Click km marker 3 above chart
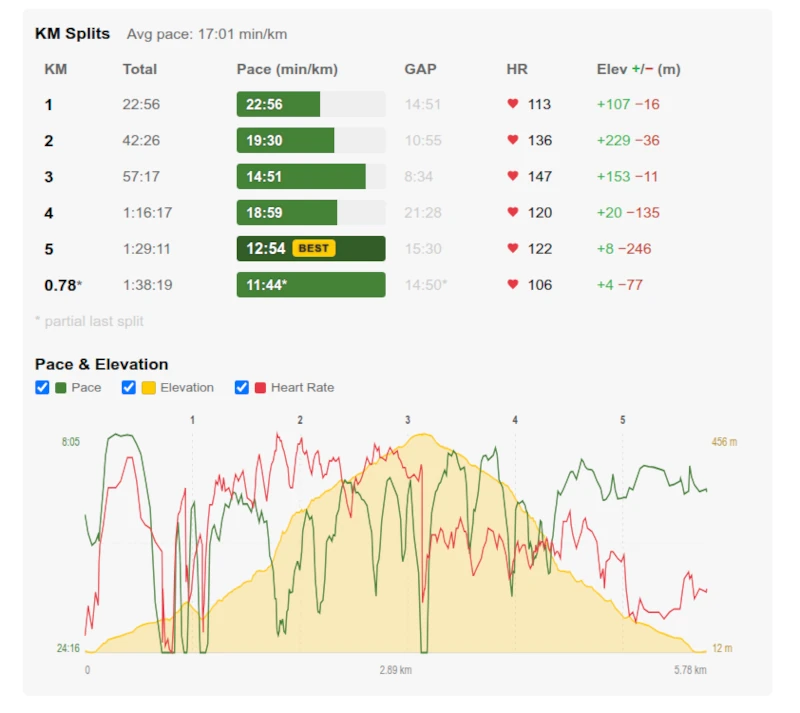 click(408, 420)
